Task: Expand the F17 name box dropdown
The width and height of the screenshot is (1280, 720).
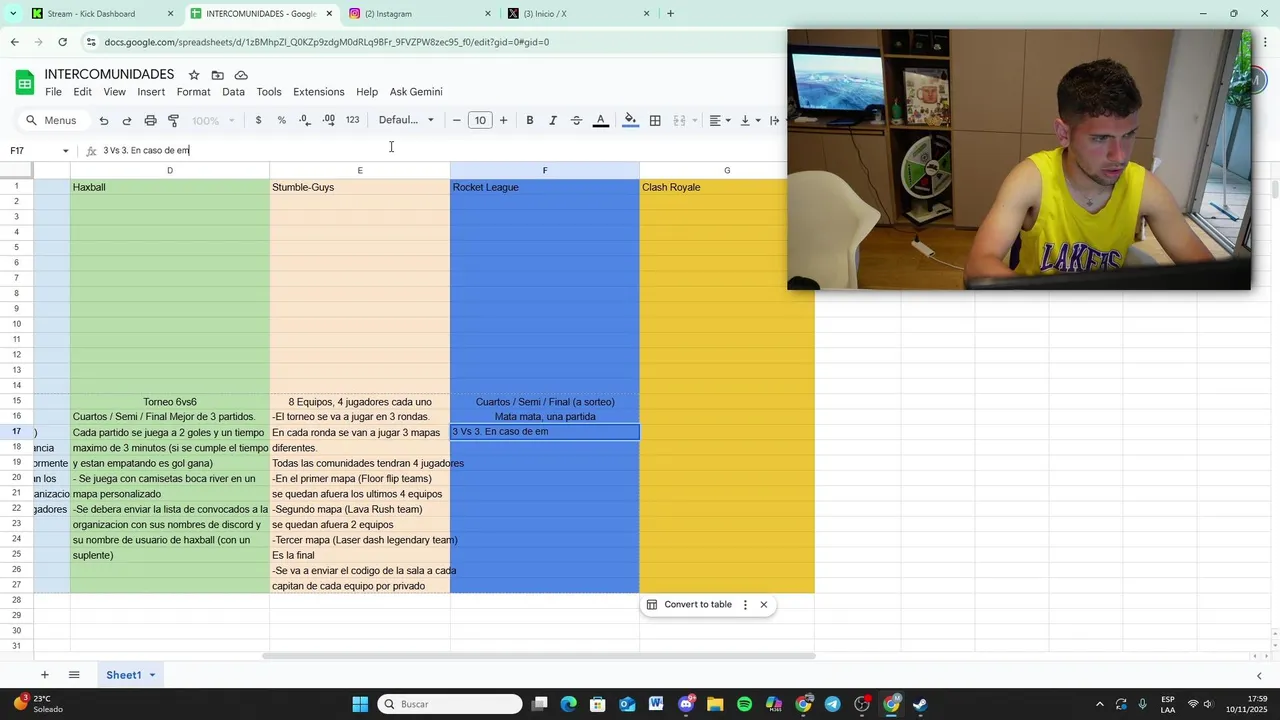Action: [x=66, y=151]
